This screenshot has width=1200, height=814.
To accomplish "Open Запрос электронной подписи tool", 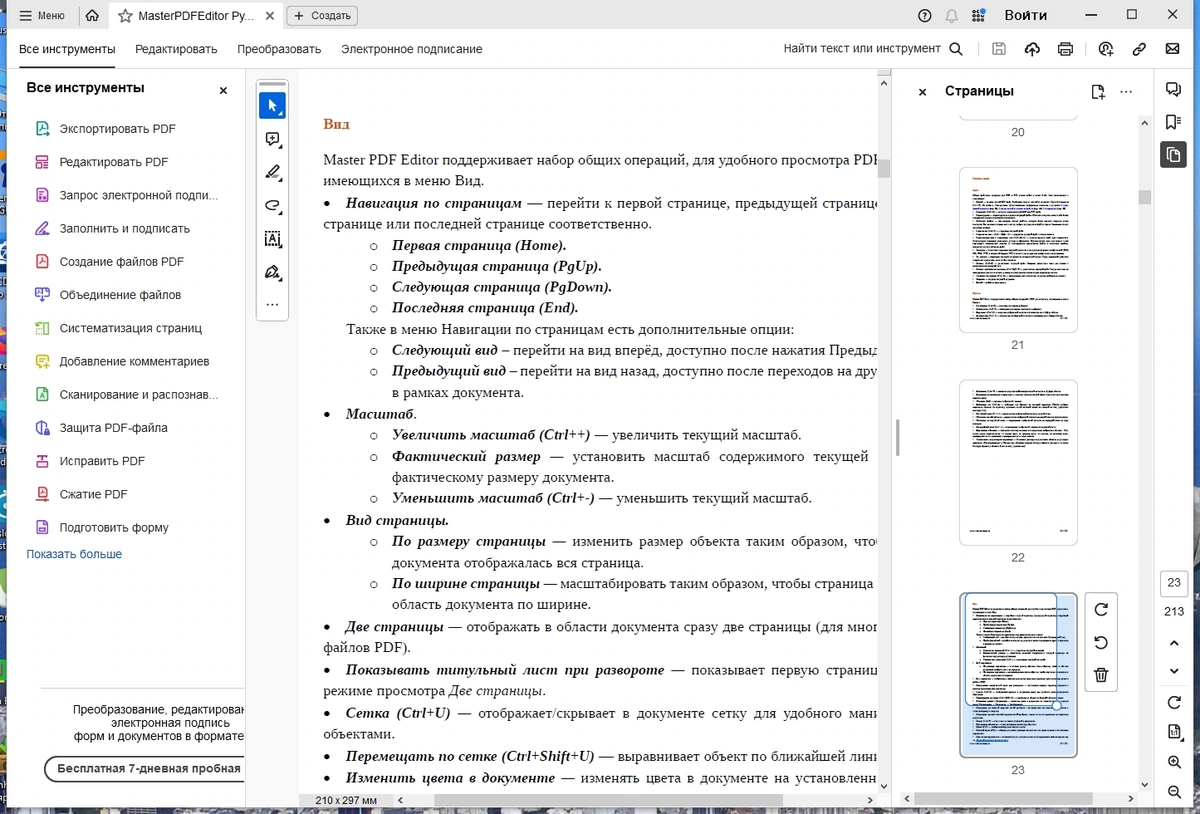I will (x=126, y=195).
